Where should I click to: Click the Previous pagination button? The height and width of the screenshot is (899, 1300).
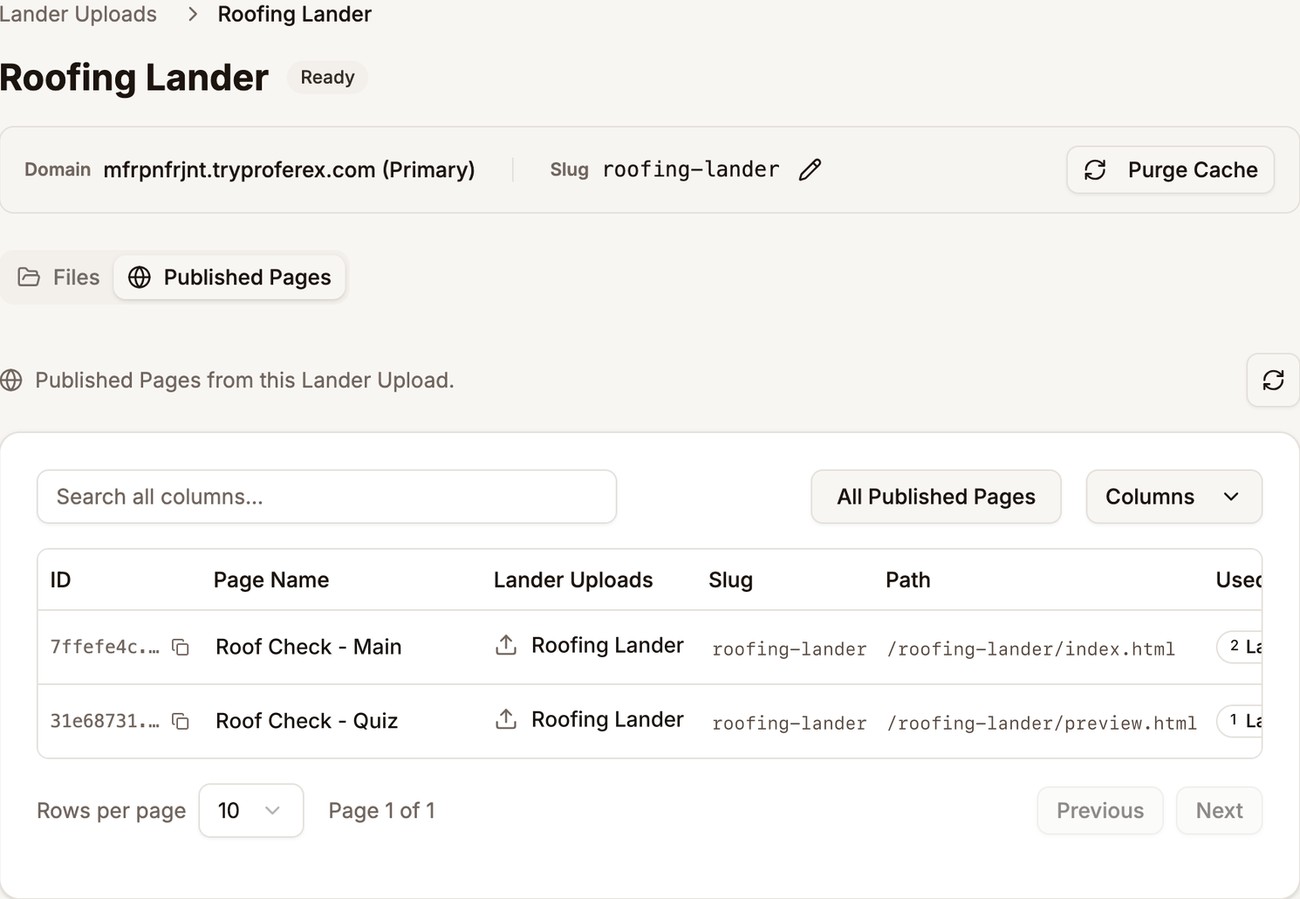(x=1100, y=811)
